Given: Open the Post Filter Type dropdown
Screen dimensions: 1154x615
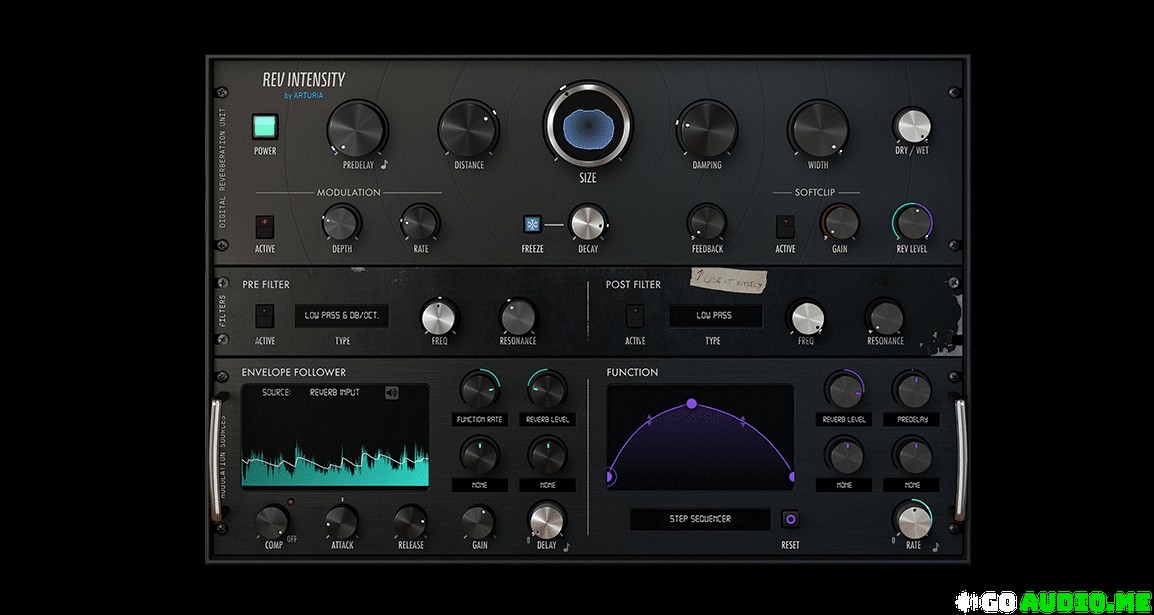Looking at the screenshot, I should [x=714, y=316].
